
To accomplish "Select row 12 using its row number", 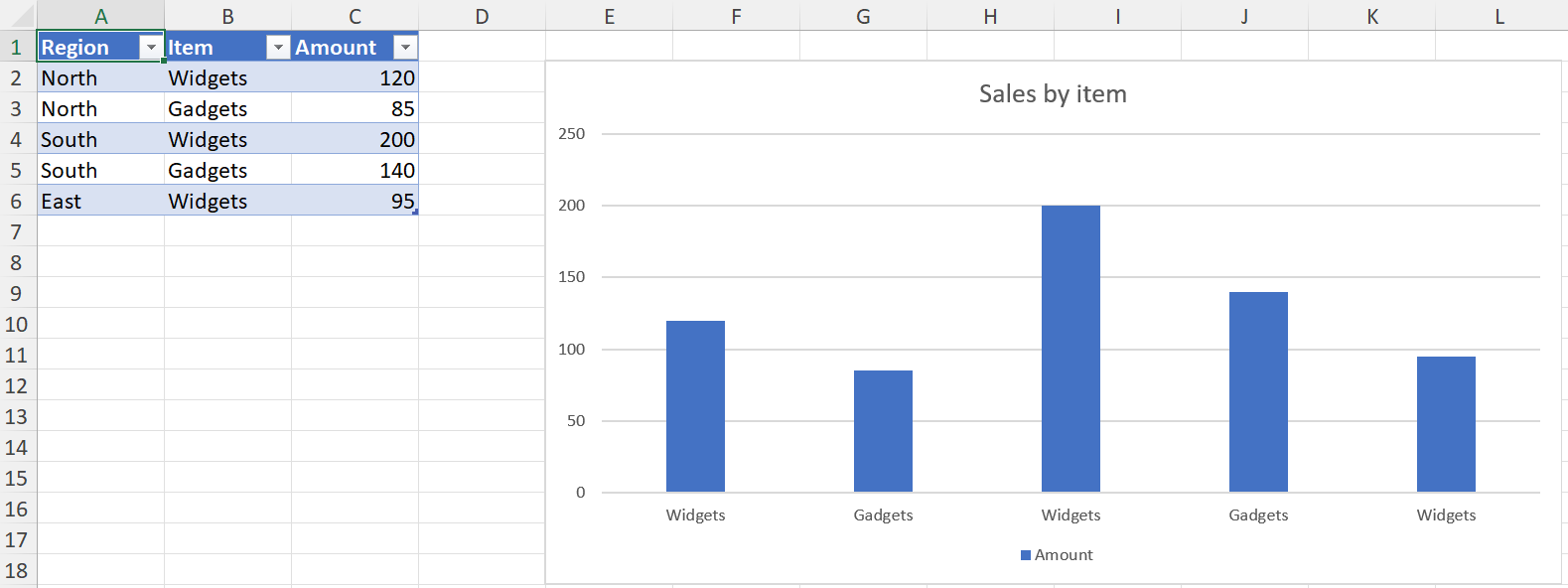I will [17, 385].
